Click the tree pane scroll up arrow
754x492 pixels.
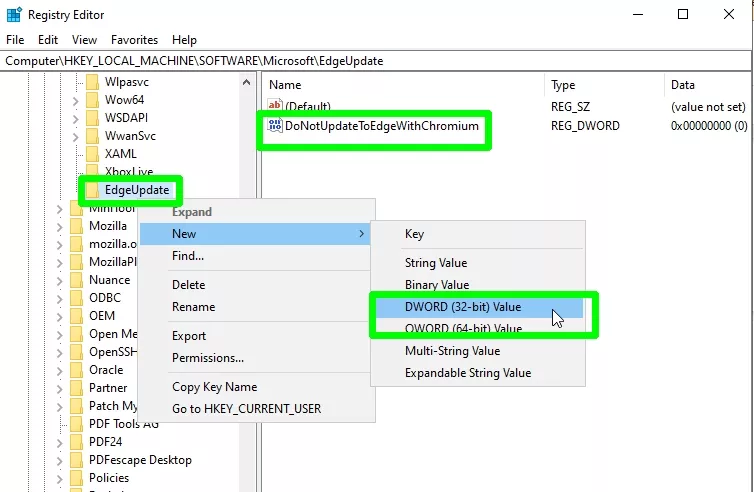click(246, 82)
